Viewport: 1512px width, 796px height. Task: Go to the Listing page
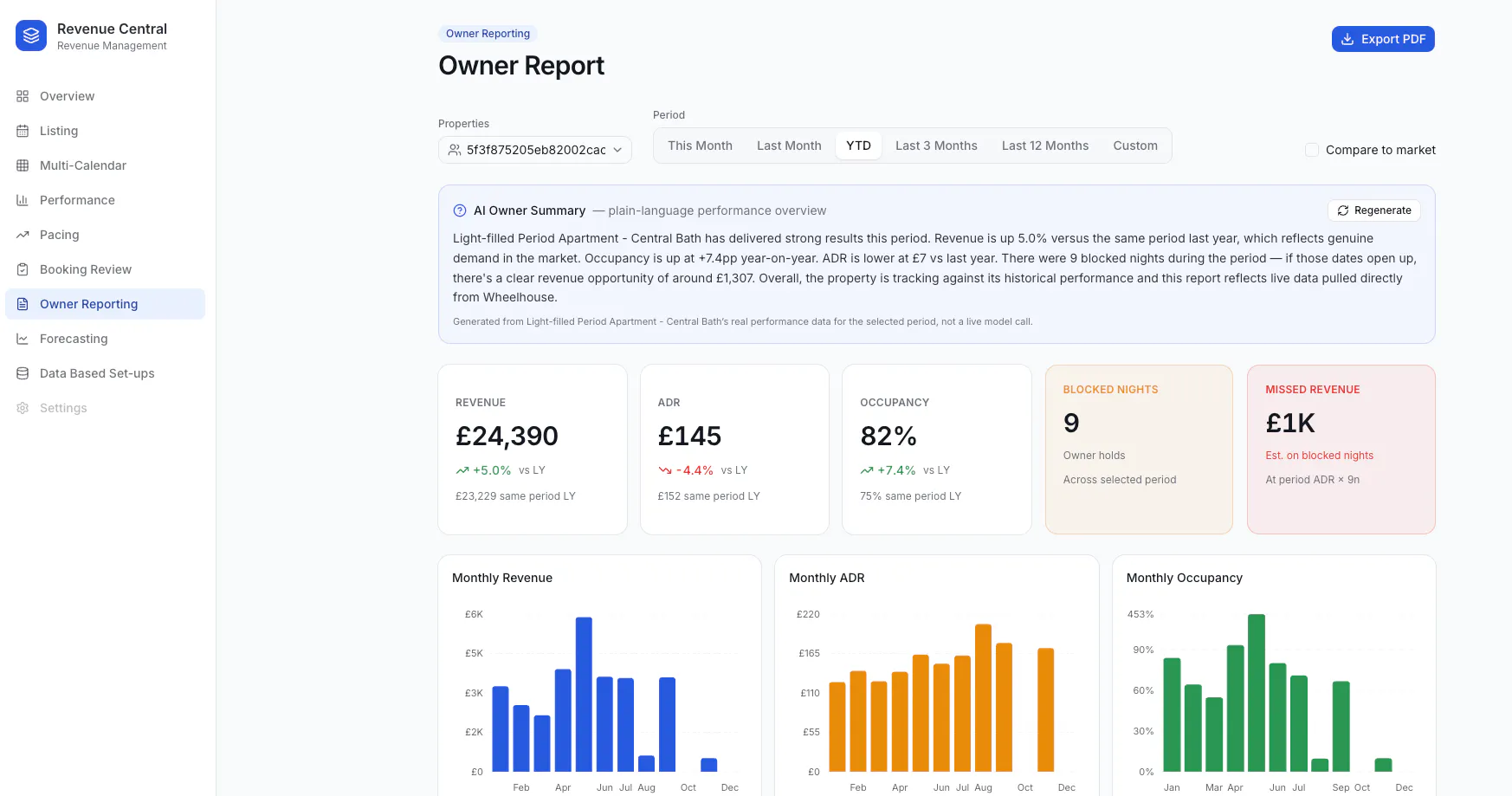tap(105, 131)
